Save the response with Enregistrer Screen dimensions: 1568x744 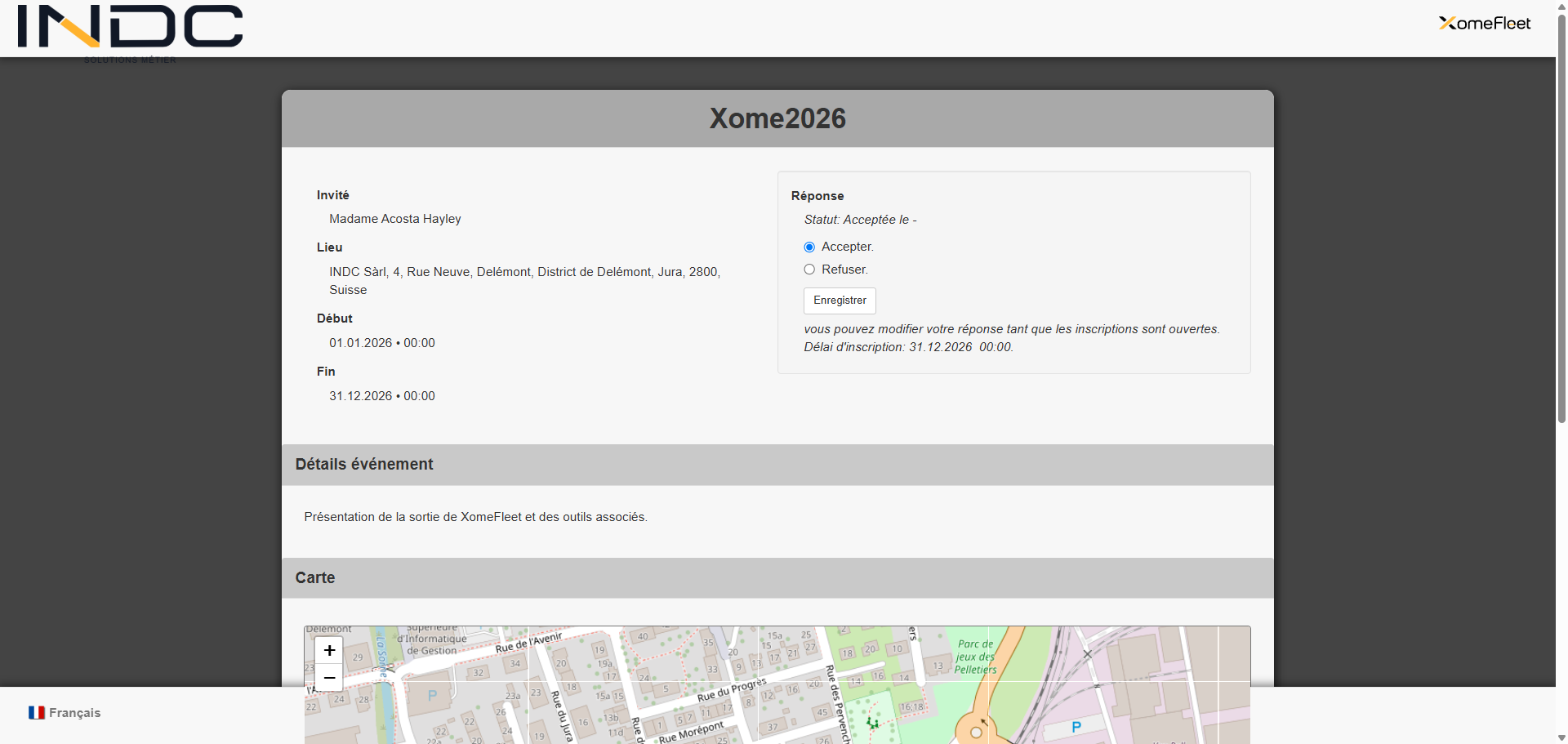(x=840, y=301)
